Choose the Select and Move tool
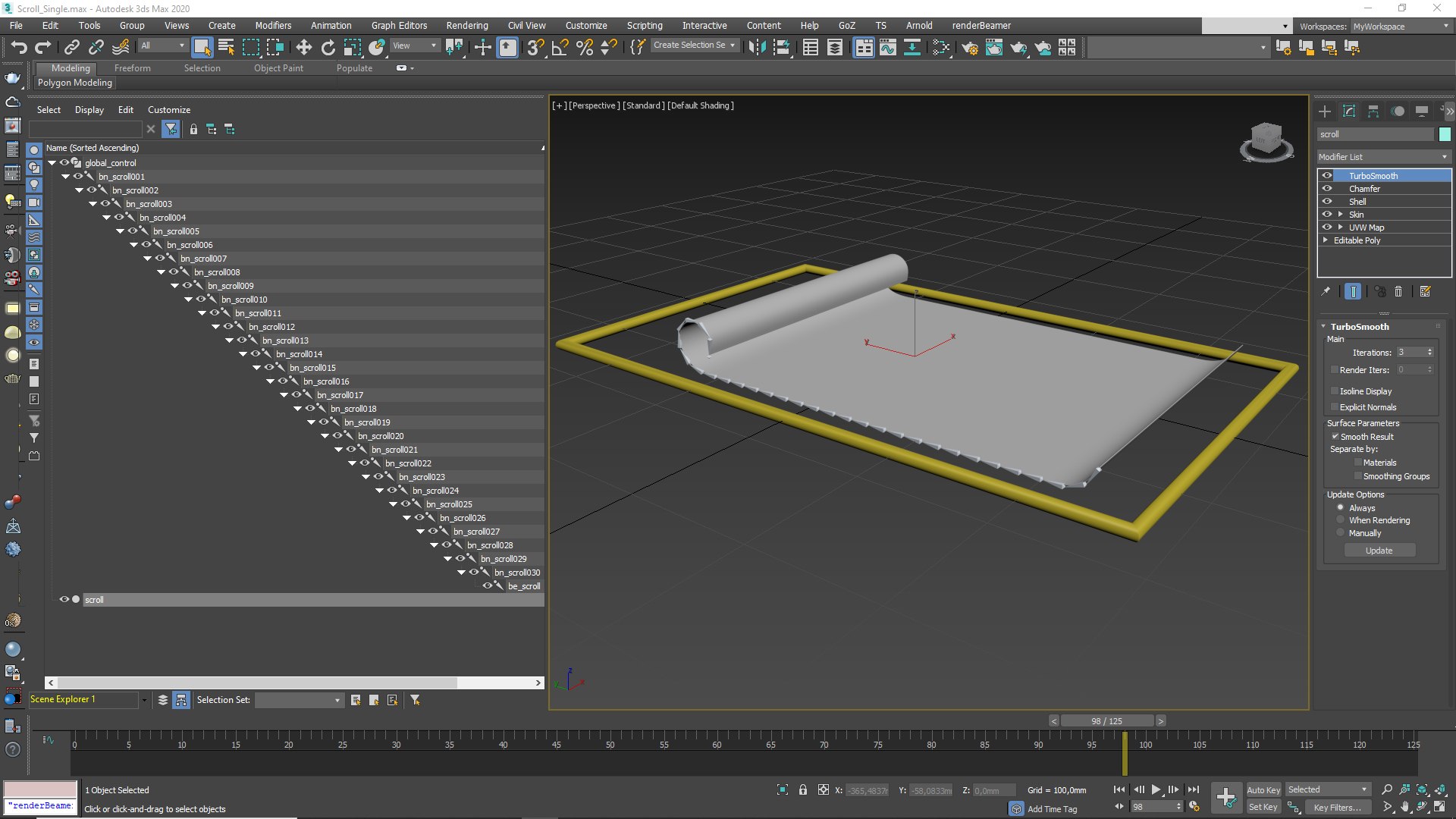The image size is (1456, 819). [x=304, y=47]
